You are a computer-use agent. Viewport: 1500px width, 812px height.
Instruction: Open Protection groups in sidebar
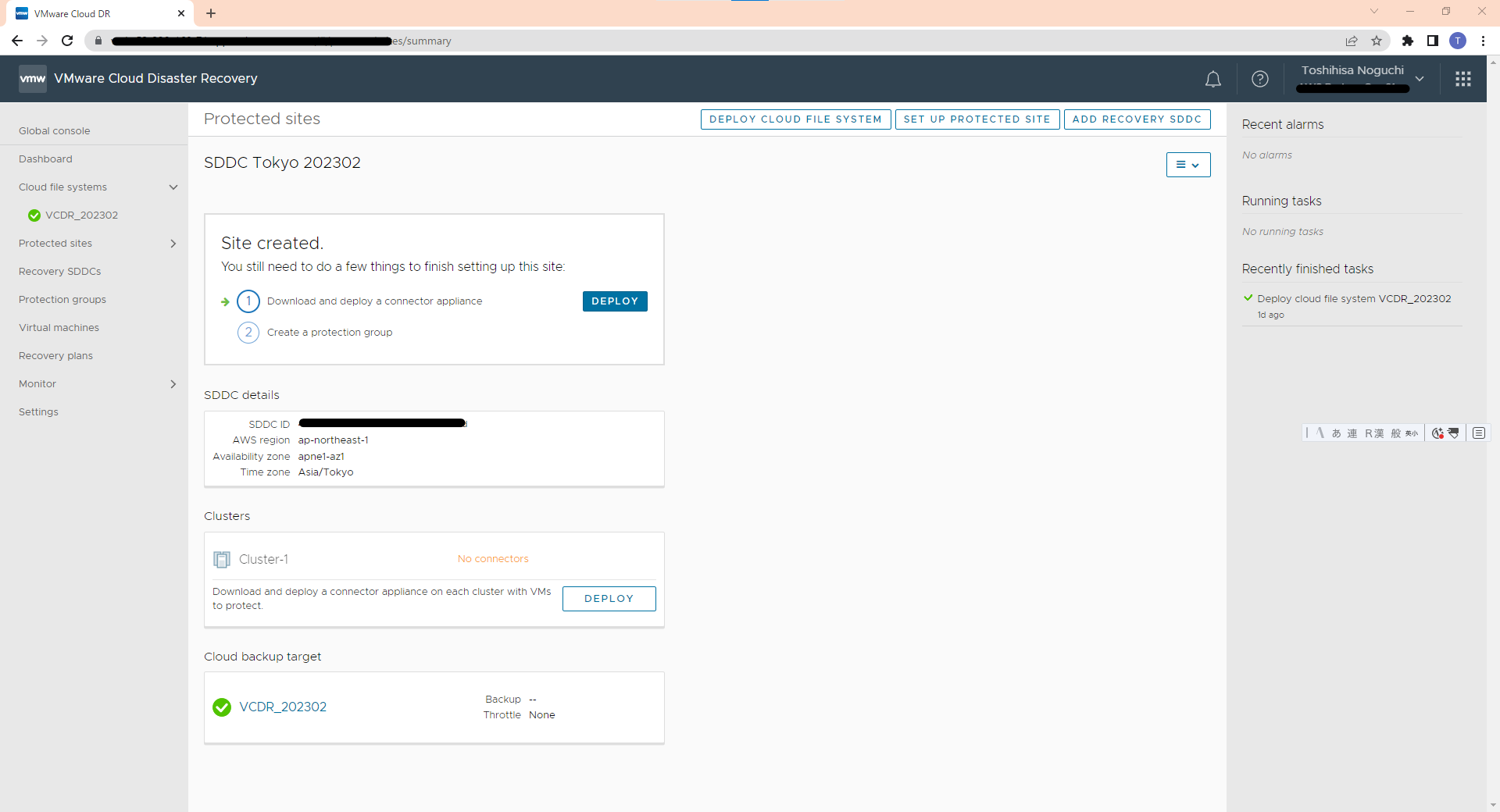point(62,300)
